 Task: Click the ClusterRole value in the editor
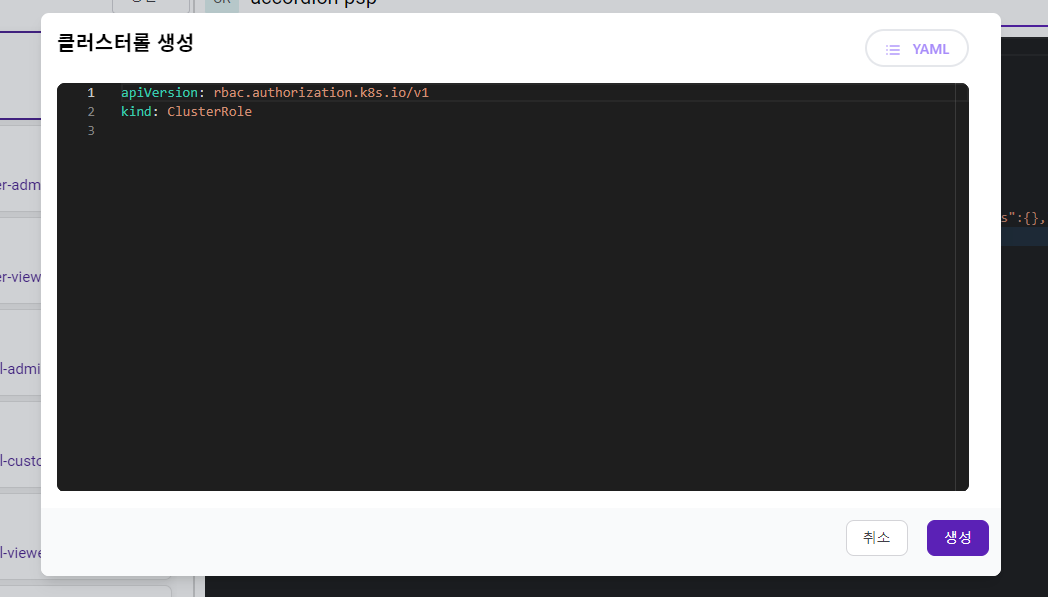[209, 112]
